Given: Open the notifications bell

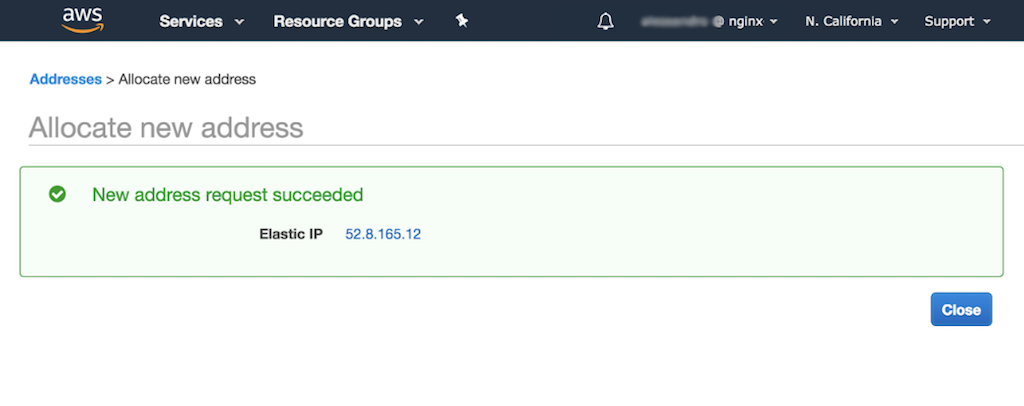Looking at the screenshot, I should click(605, 21).
